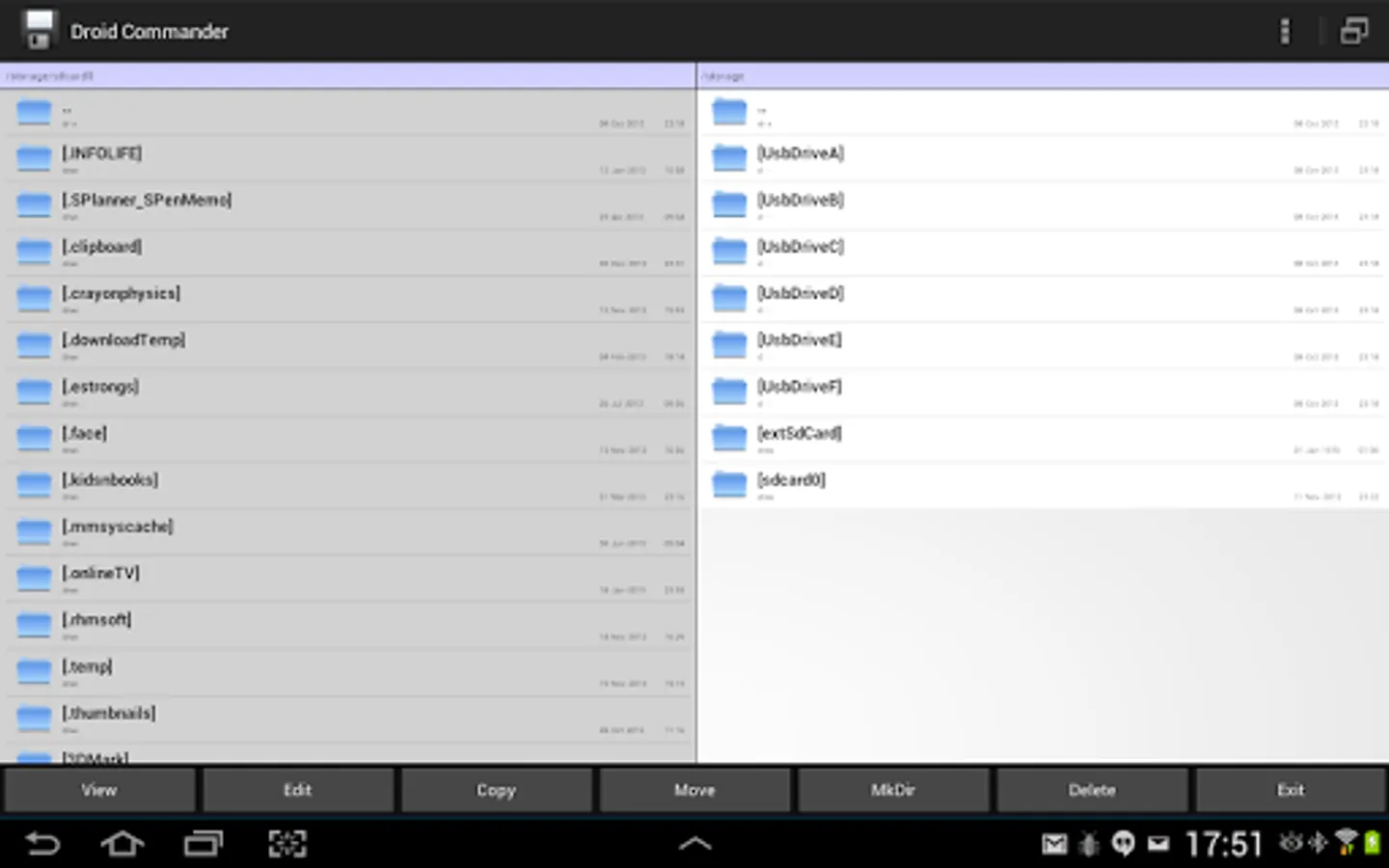Tap the Android back navigation button
Image resolution: width=1389 pixels, height=868 pixels.
pos(42,845)
